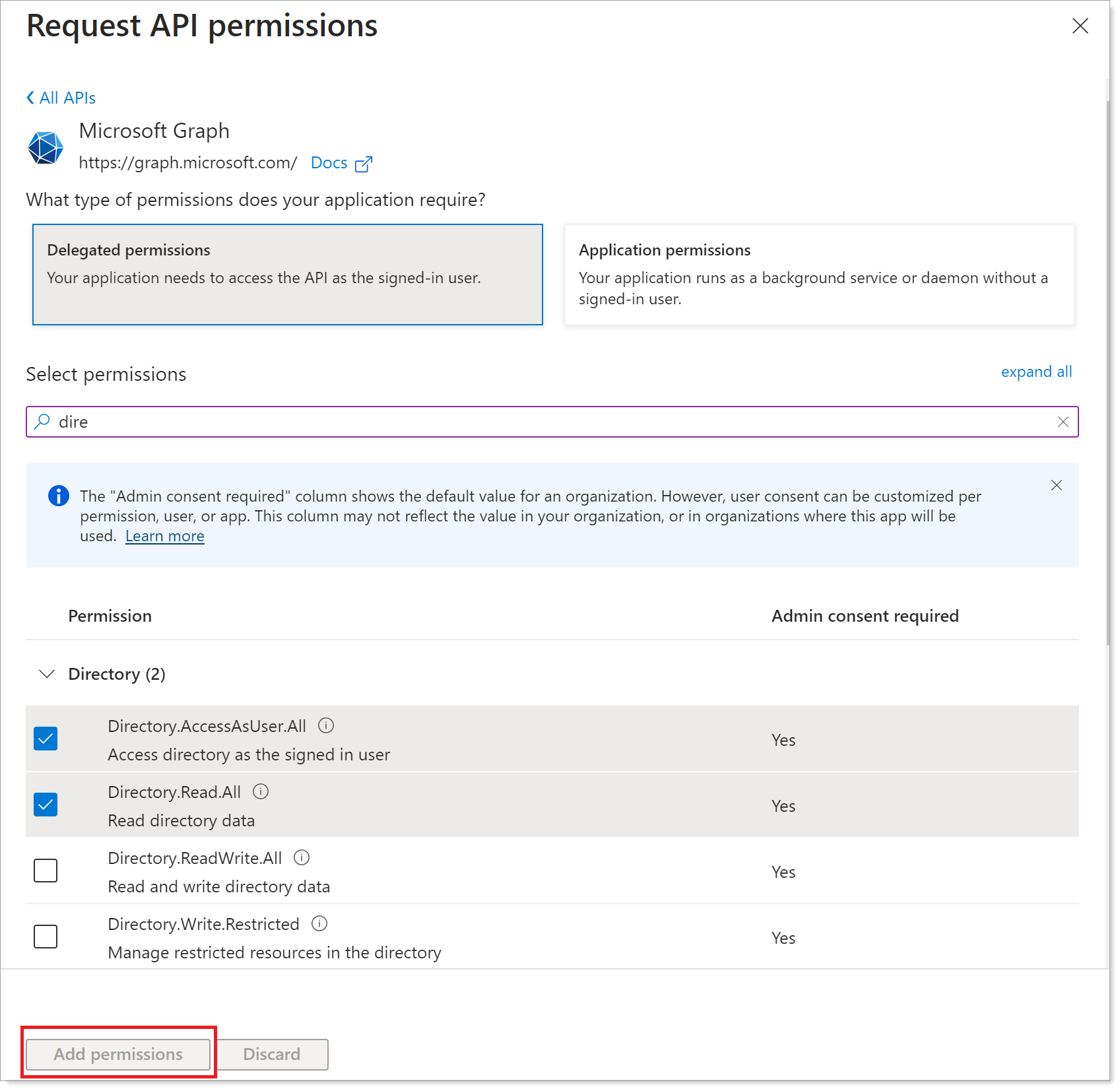Click 'Access directory as the signed in user' text
Viewport: 1120px width, 1091px height.
pyautogui.click(x=249, y=754)
